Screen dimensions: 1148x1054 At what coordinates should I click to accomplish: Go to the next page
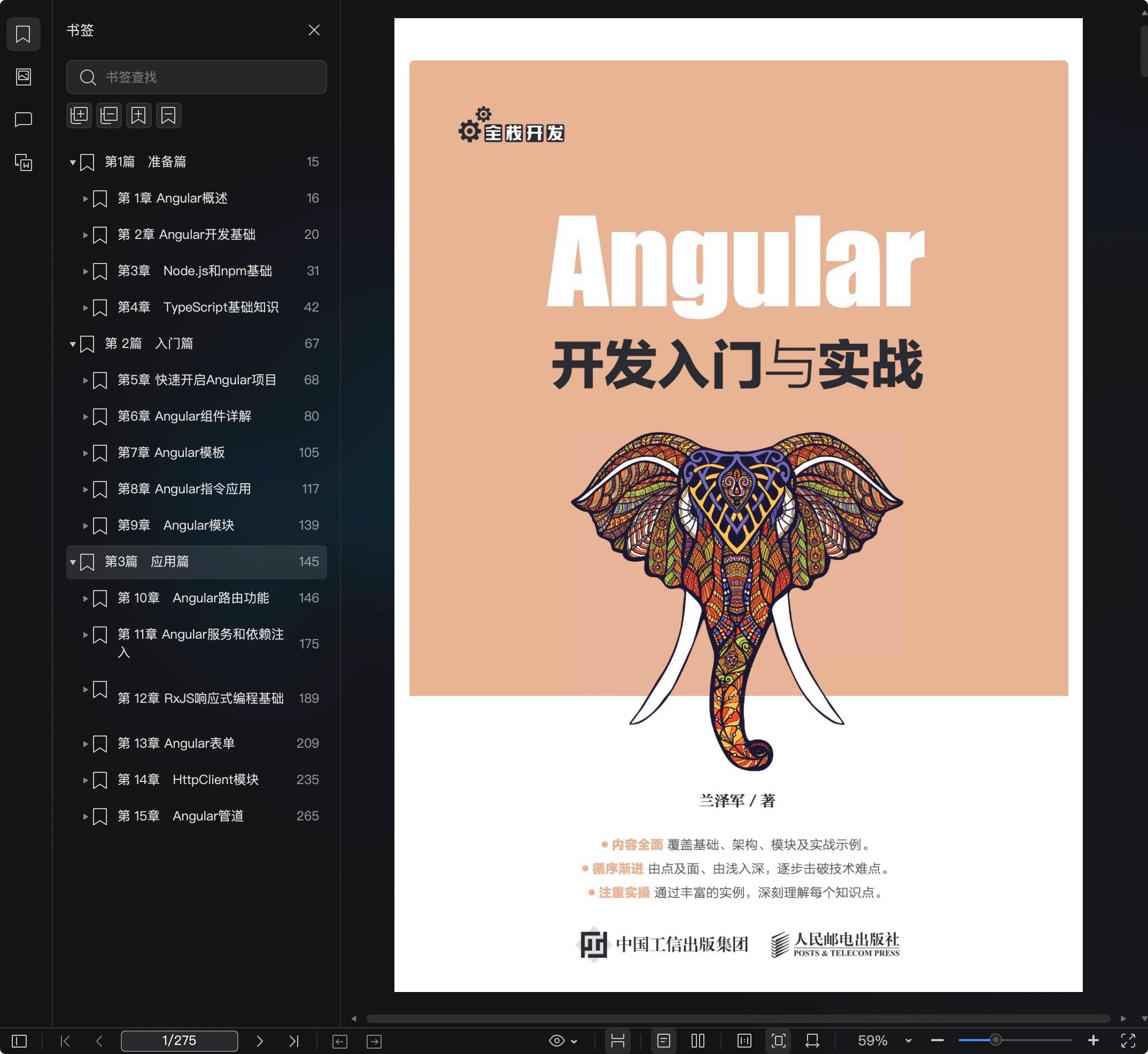[x=260, y=1041]
